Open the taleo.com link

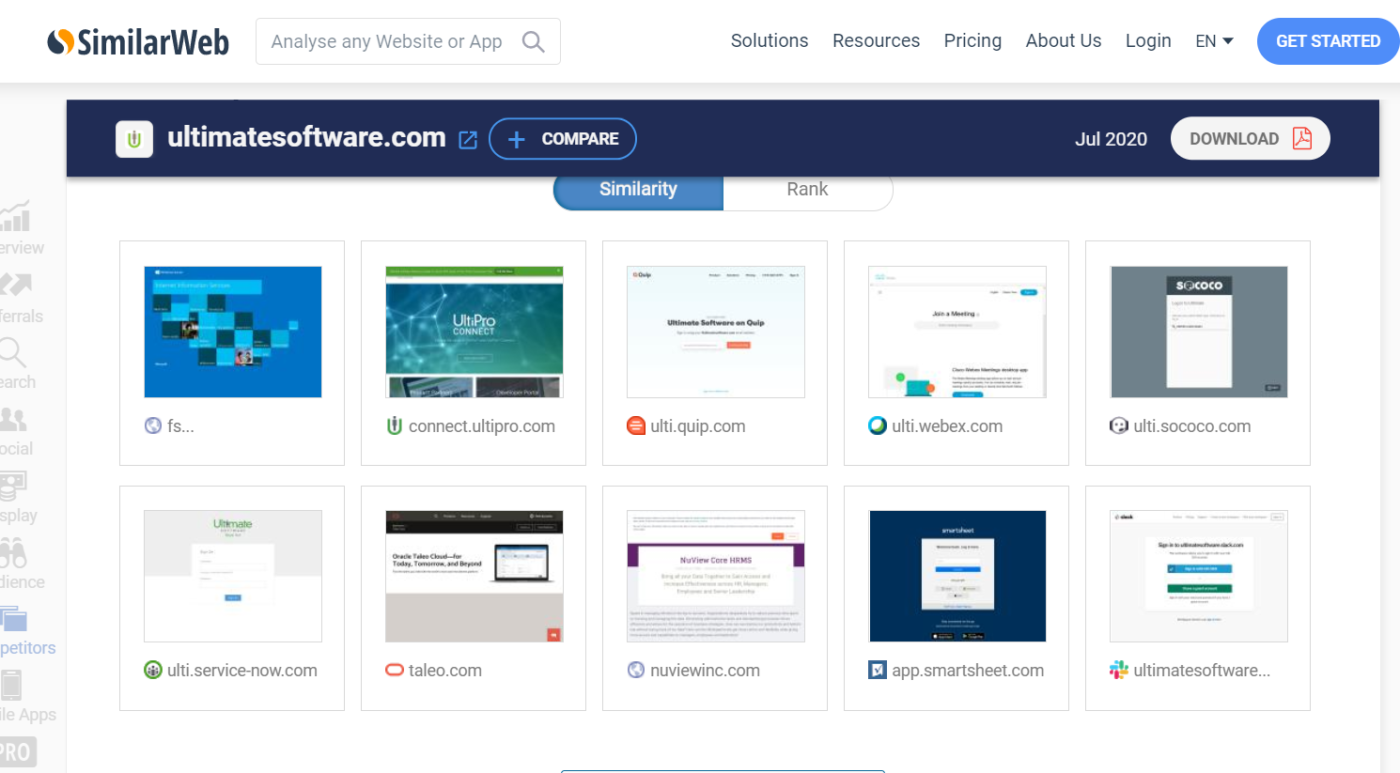click(445, 670)
